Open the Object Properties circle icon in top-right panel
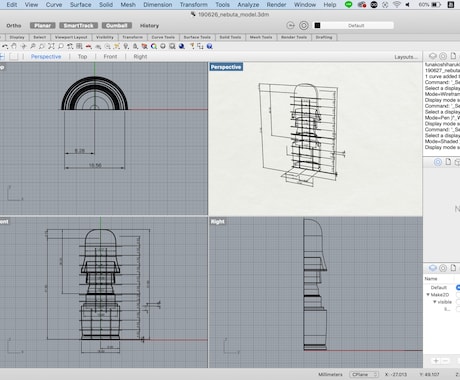The height and width of the screenshot is (380, 460). [443, 56]
